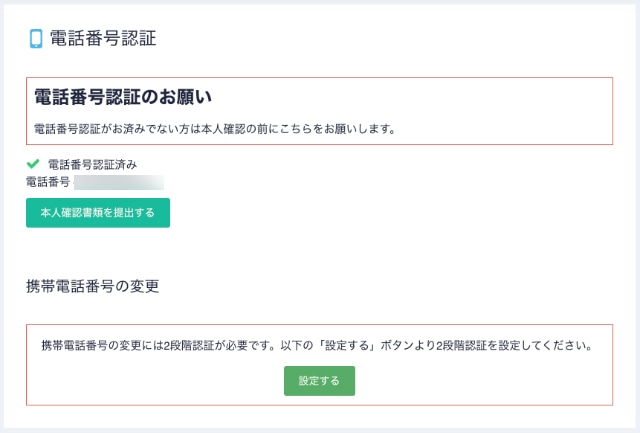Click the green checkmark verification icon
This screenshot has height=433, width=640.
33,164
